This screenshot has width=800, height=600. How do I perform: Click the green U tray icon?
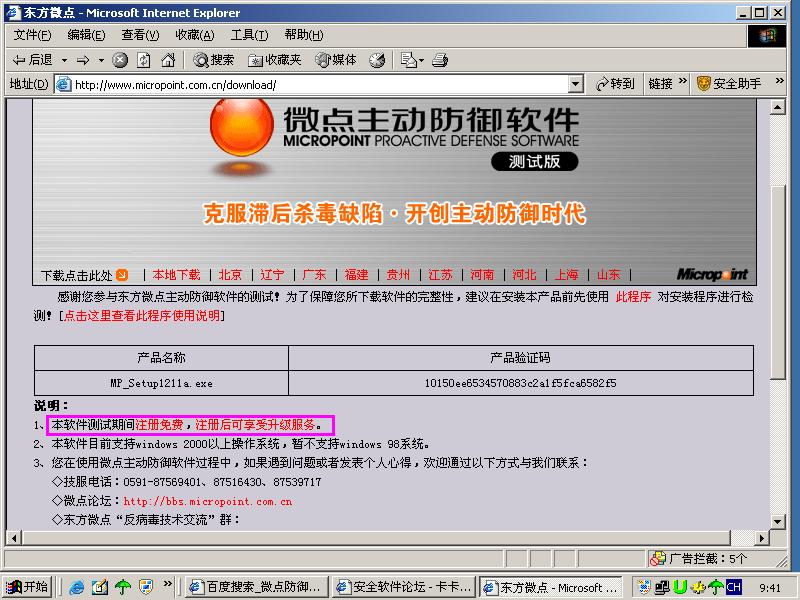680,588
